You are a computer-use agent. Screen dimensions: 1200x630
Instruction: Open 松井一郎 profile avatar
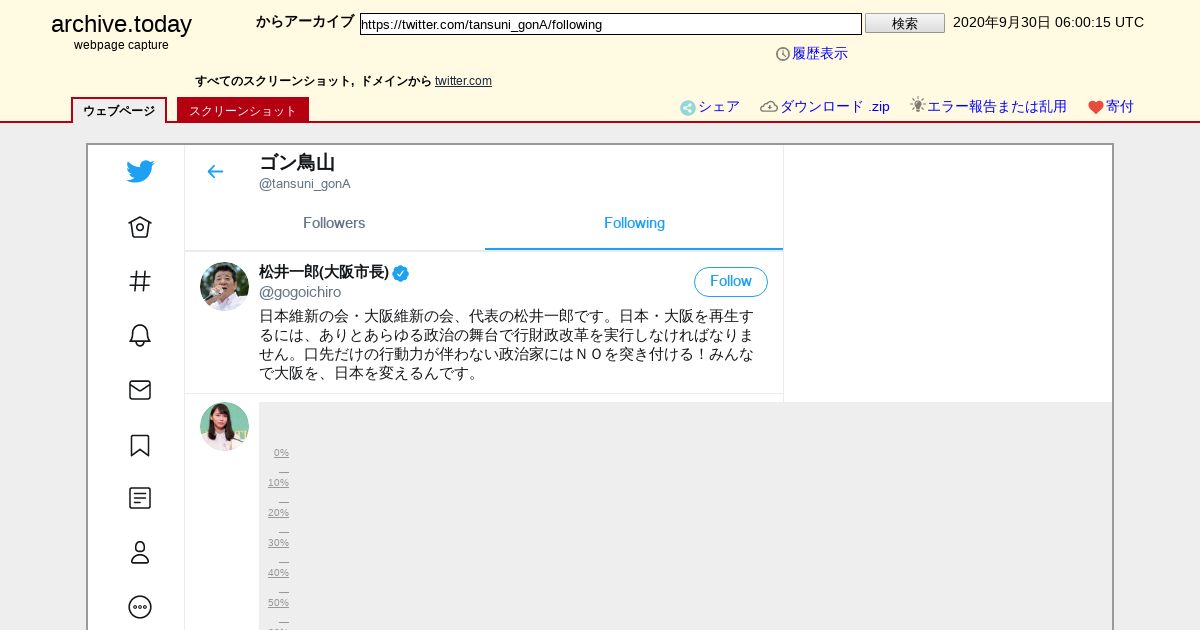click(224, 287)
